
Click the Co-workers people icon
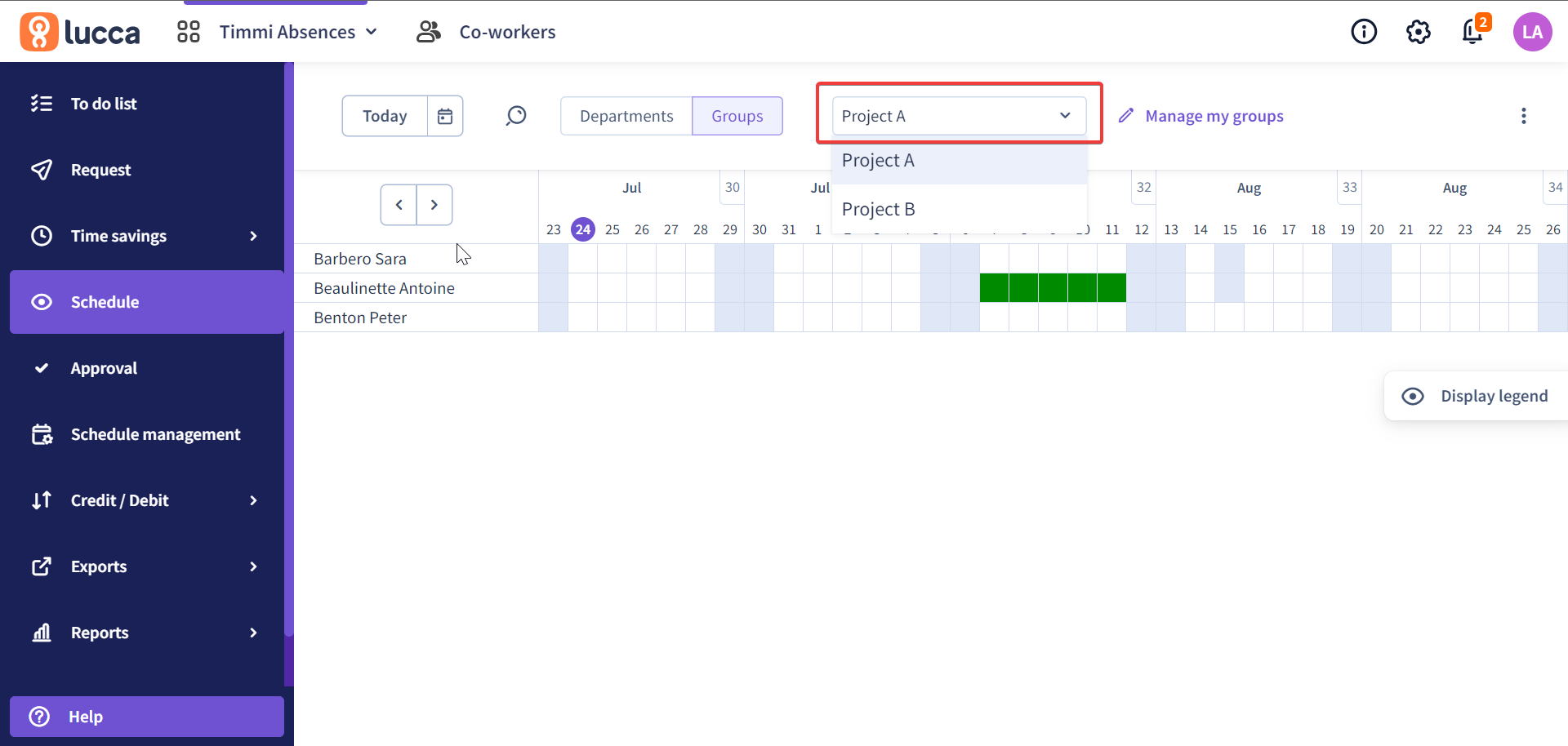coord(429,32)
